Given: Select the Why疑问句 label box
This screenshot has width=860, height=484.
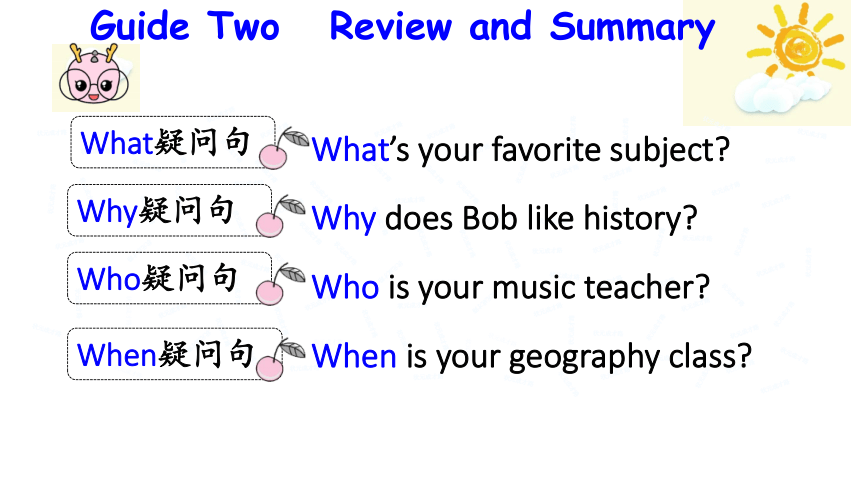Looking at the screenshot, I should pos(169,210).
